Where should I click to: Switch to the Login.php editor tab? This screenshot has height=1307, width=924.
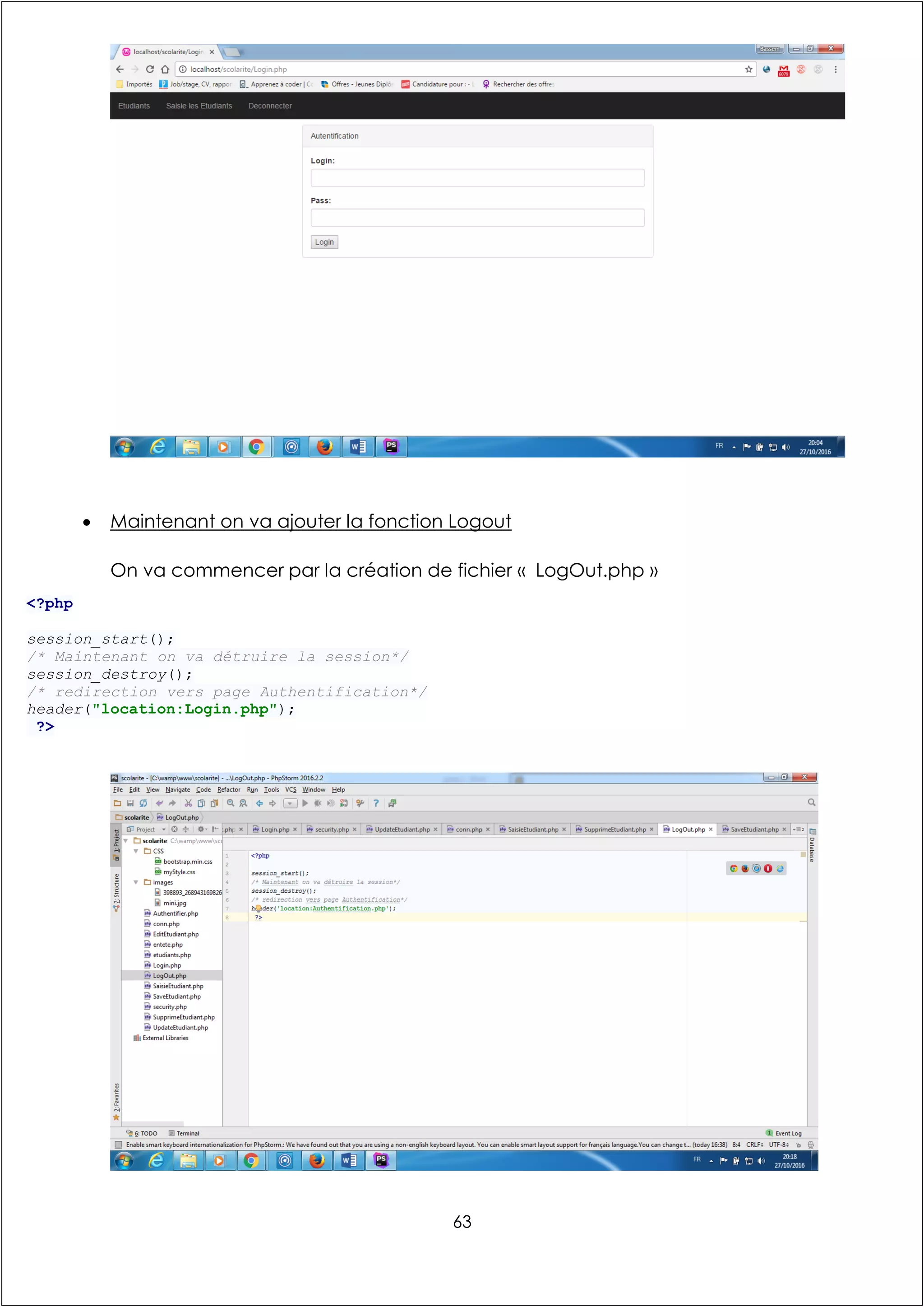tap(275, 830)
